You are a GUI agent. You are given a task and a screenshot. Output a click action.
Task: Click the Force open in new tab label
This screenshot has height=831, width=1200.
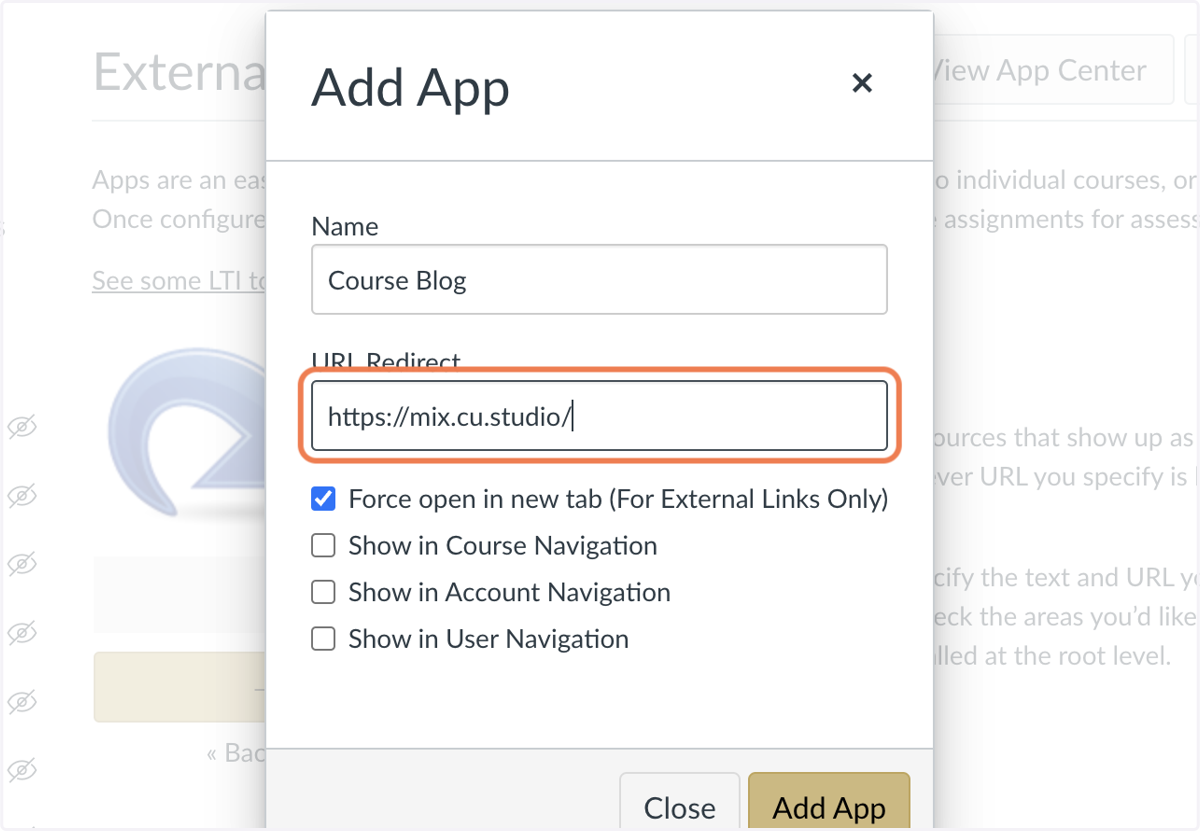tap(618, 499)
